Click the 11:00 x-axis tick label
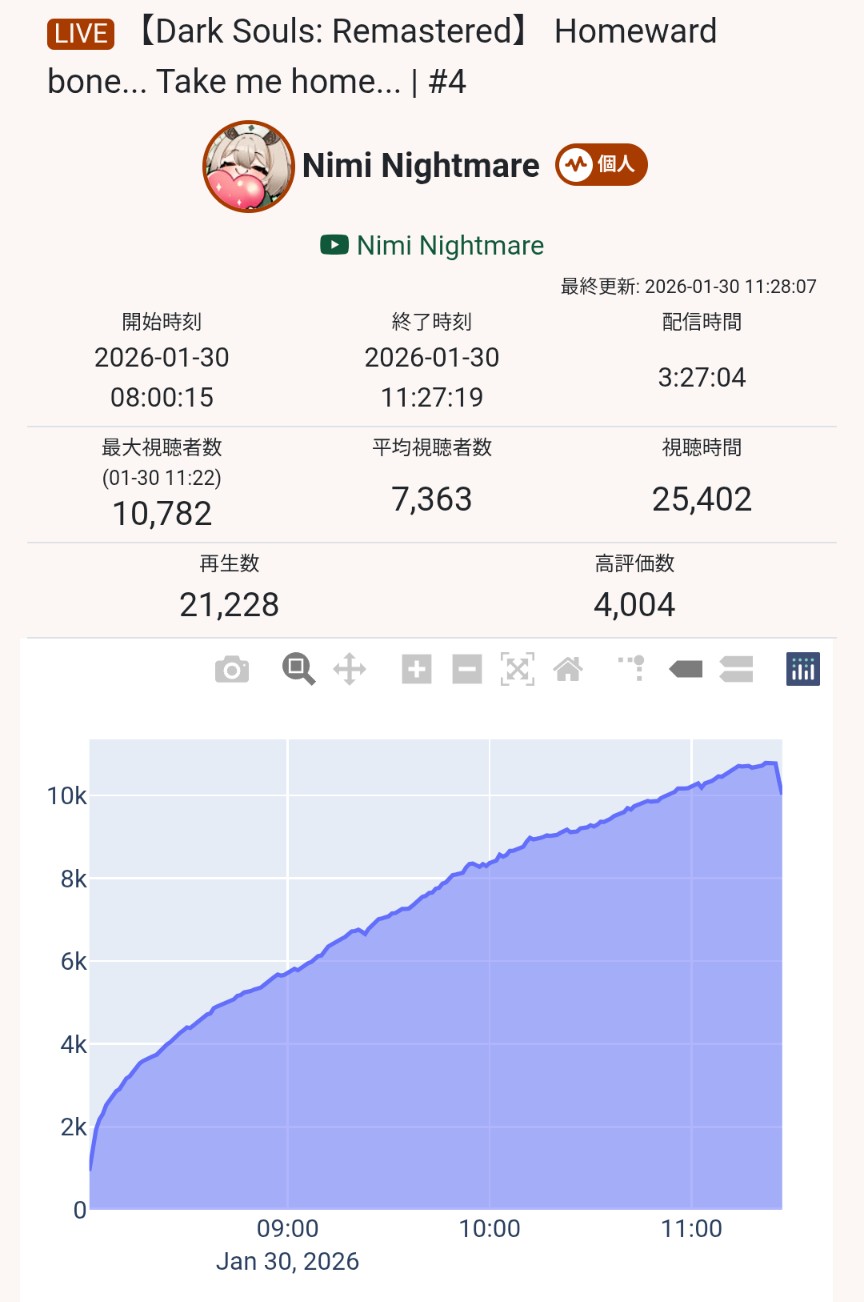The image size is (864, 1302). (x=692, y=1229)
